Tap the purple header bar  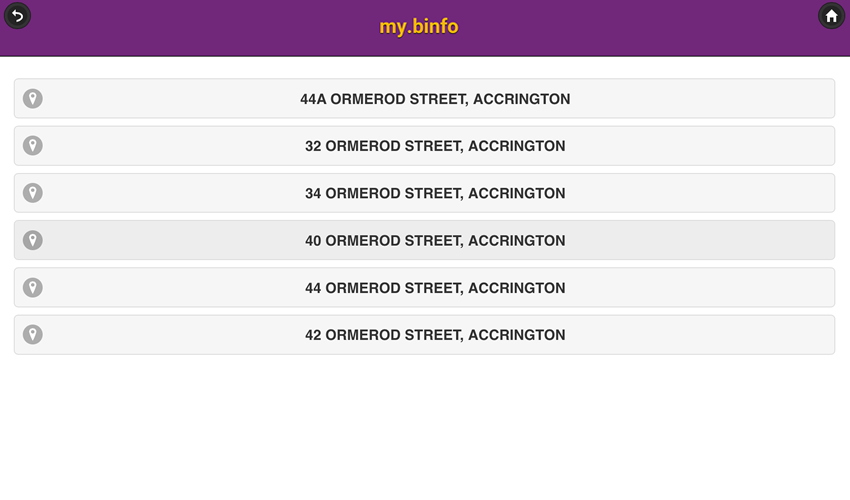425,28
